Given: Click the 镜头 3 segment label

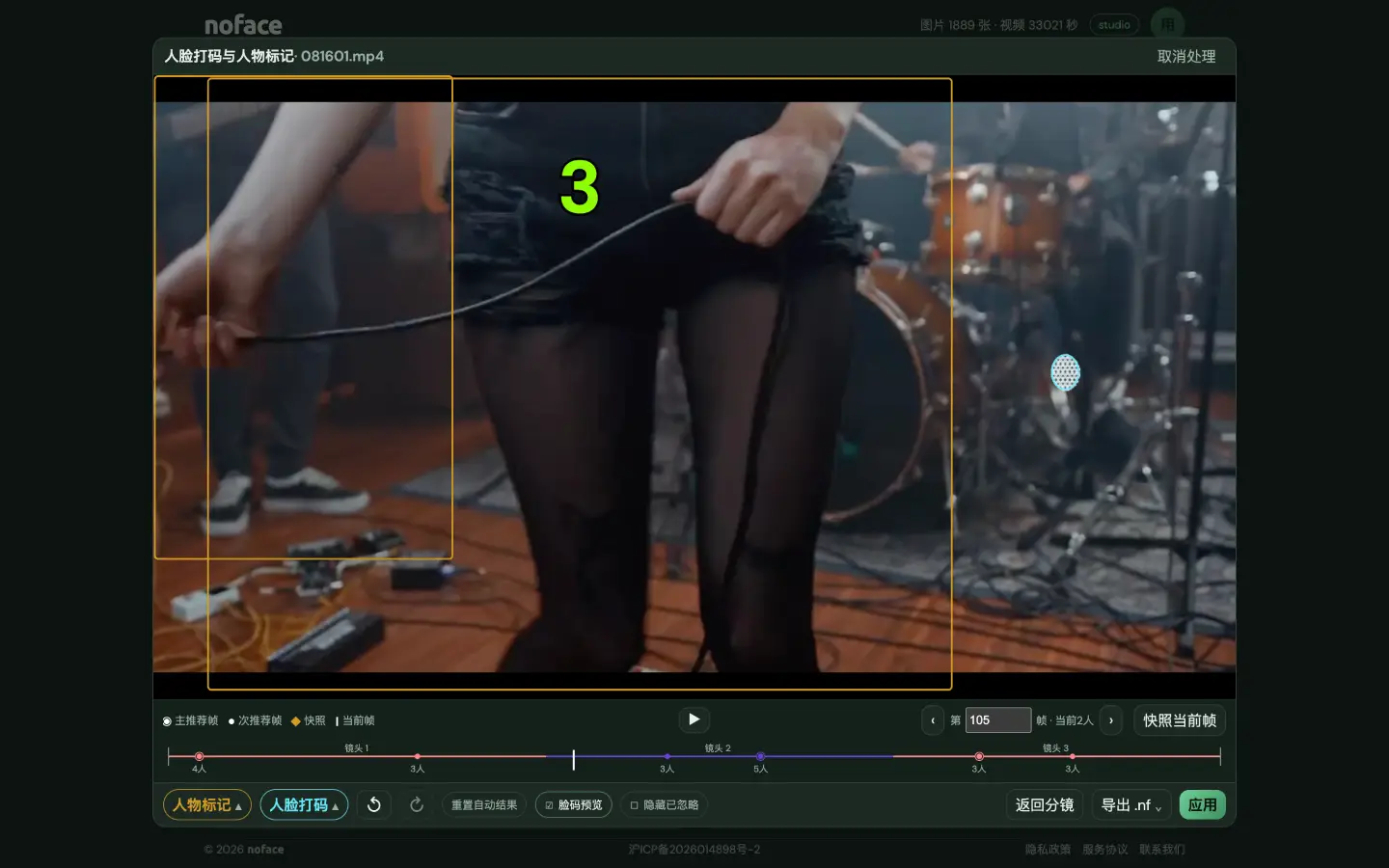Looking at the screenshot, I should point(1055,747).
